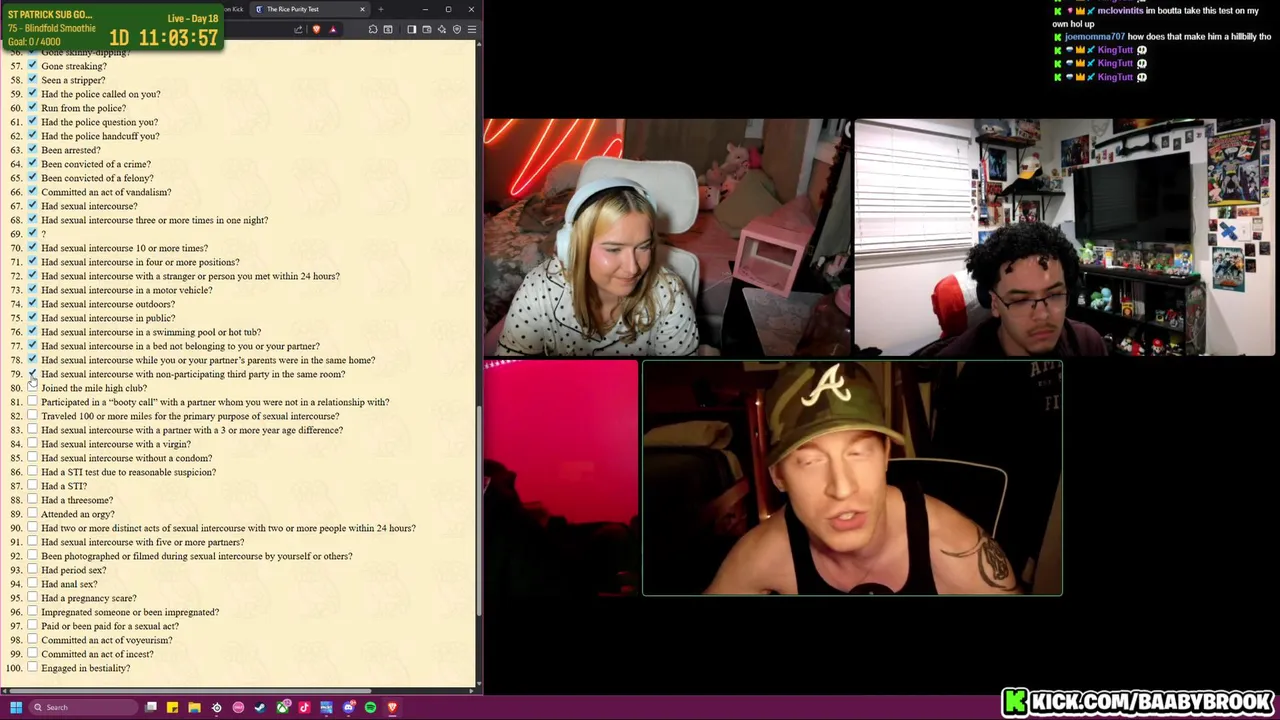Viewport: 1280px width, 720px height.
Task: Click the media control icon beside Extensions
Action: [x=388, y=29]
